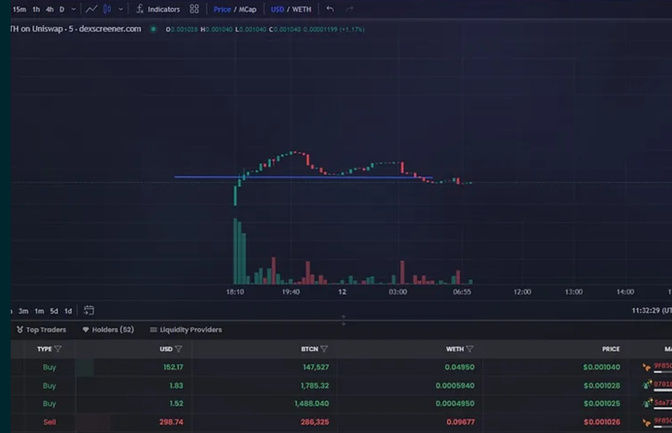Open the USD column filter
Screen dimensions: 672x433
click(179, 349)
